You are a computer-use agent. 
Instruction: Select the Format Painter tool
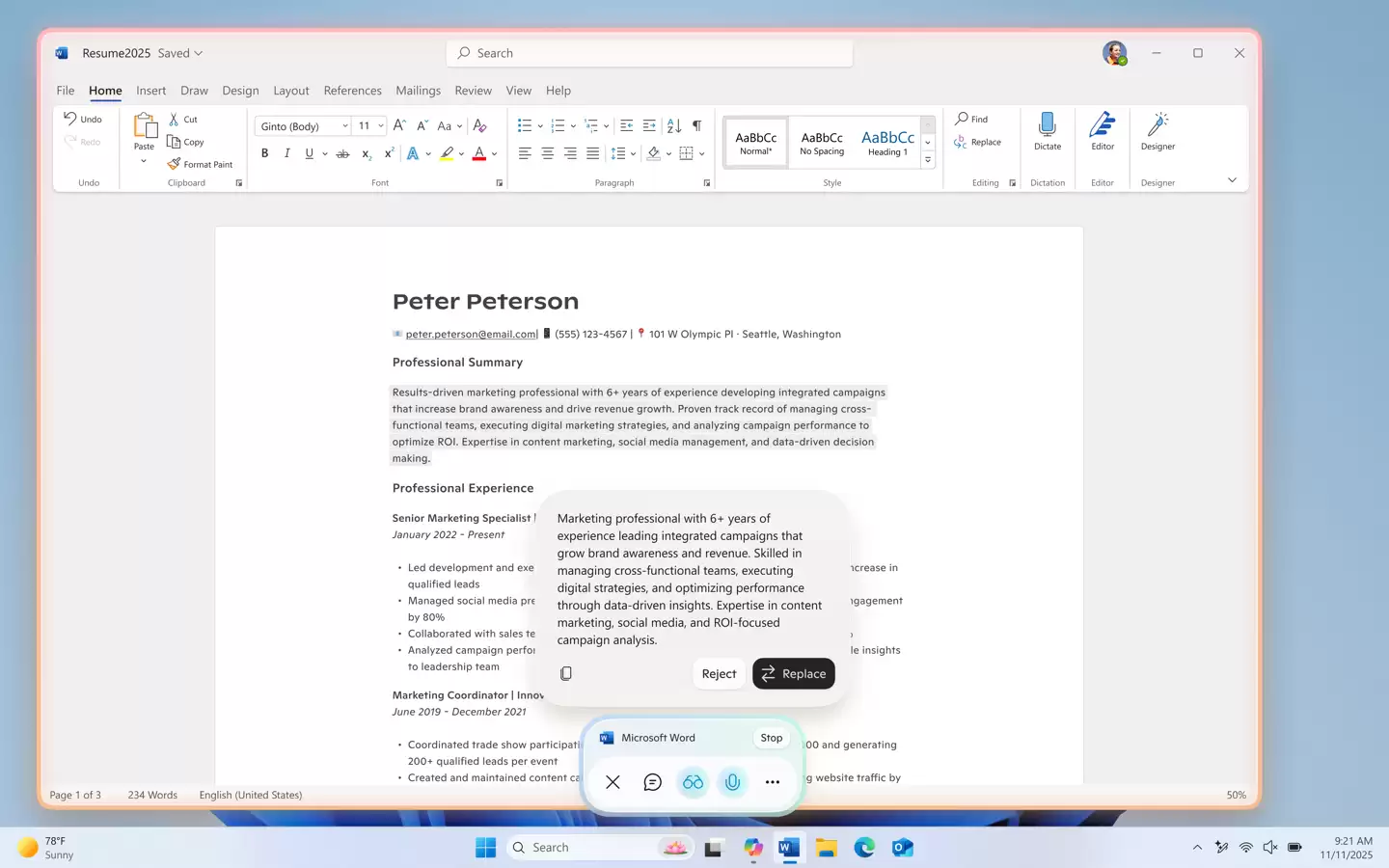point(201,164)
